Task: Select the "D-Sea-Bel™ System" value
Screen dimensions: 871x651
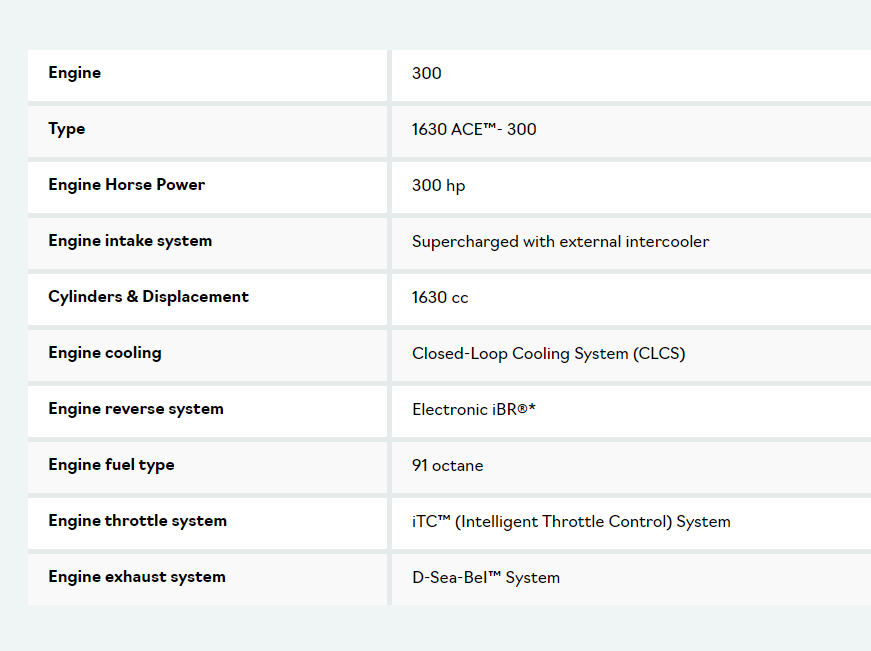Action: click(x=486, y=577)
